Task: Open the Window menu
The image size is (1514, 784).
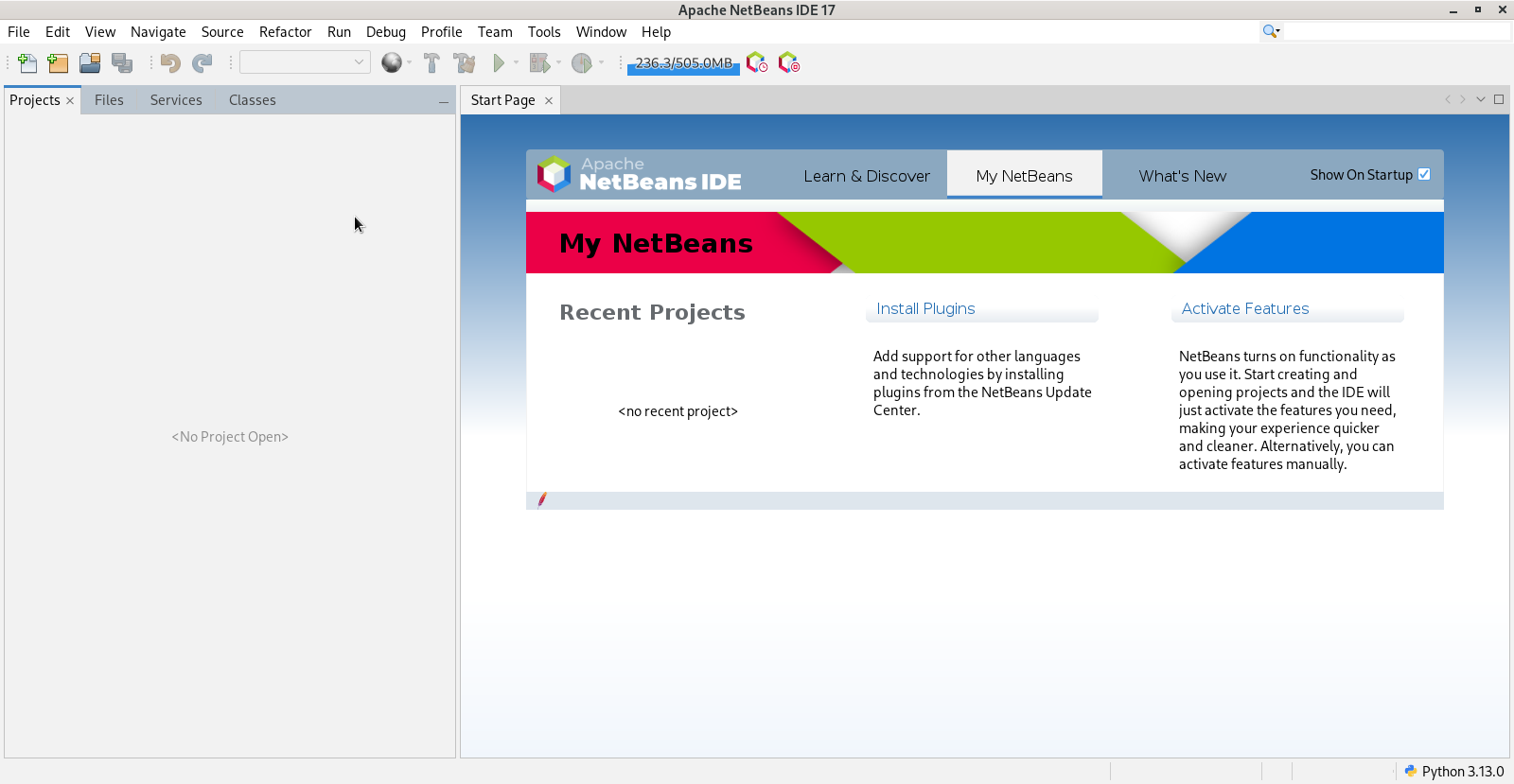Action: [601, 32]
